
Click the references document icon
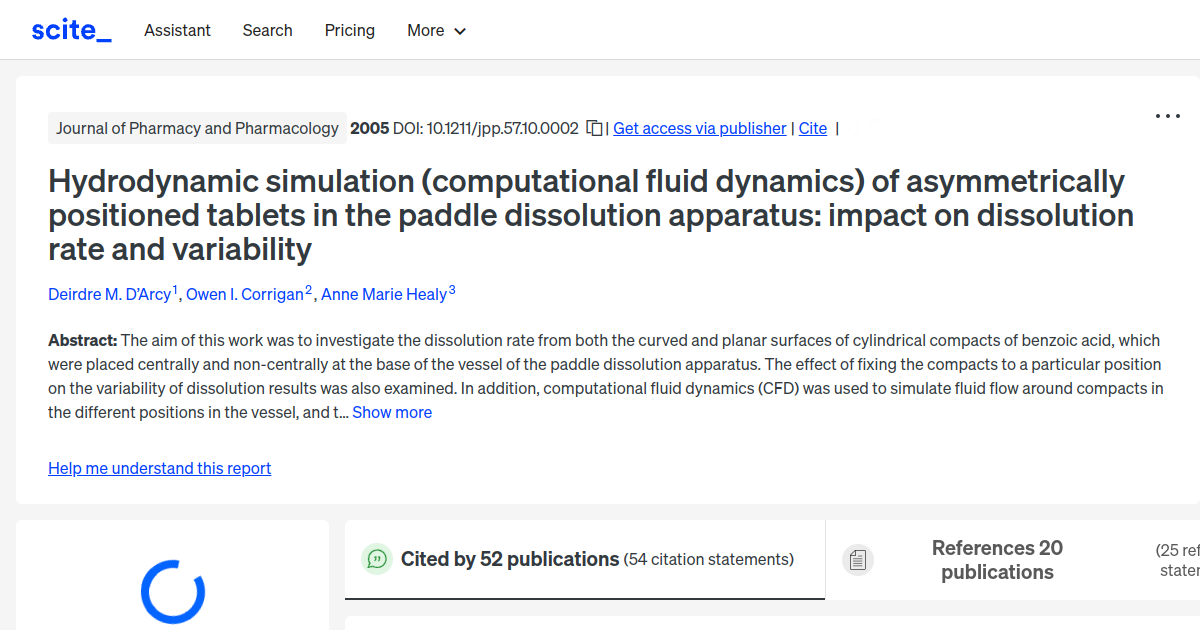[858, 559]
